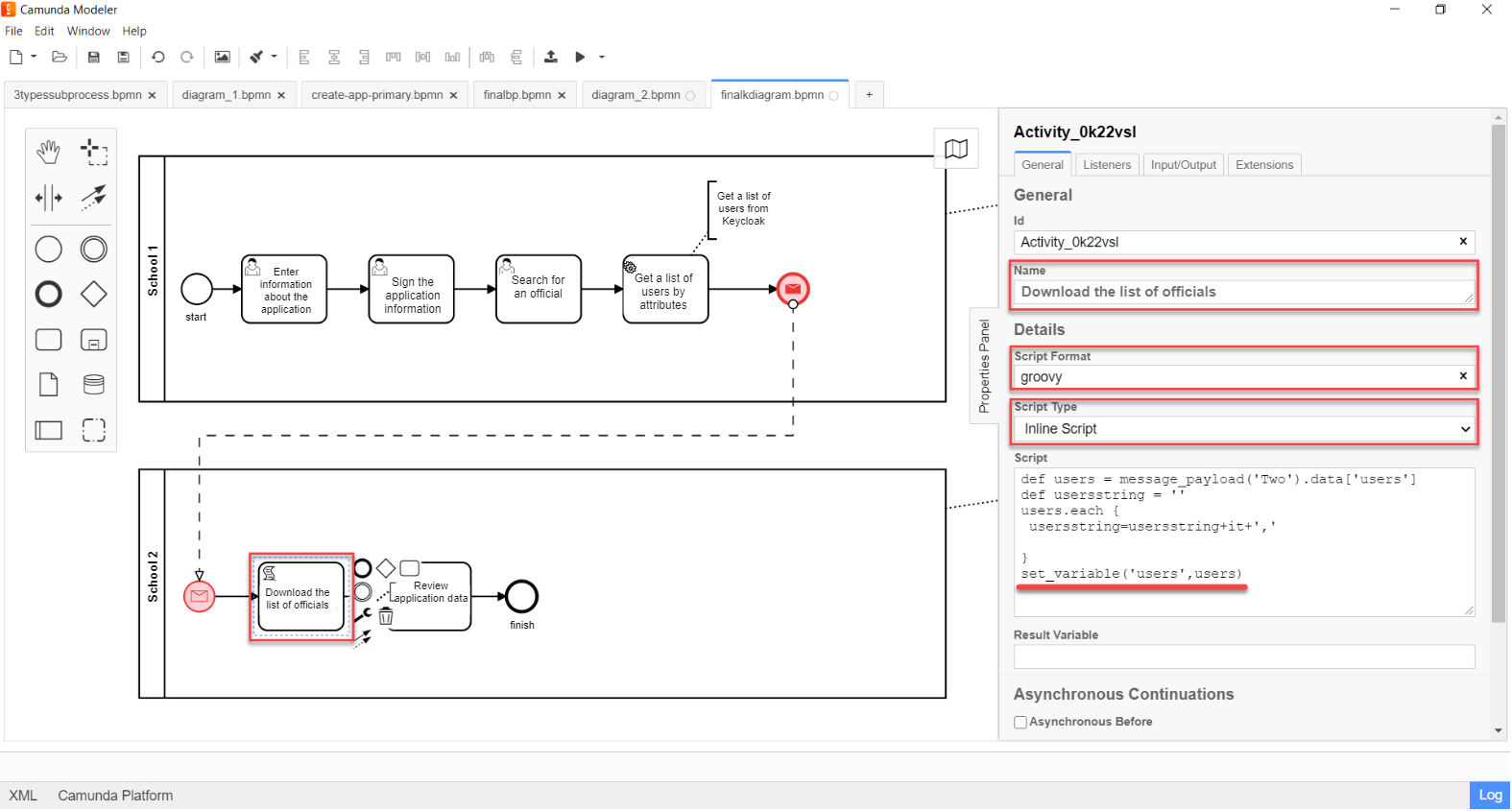Delete selected task with trash icon
1512x811 pixels.
386,617
